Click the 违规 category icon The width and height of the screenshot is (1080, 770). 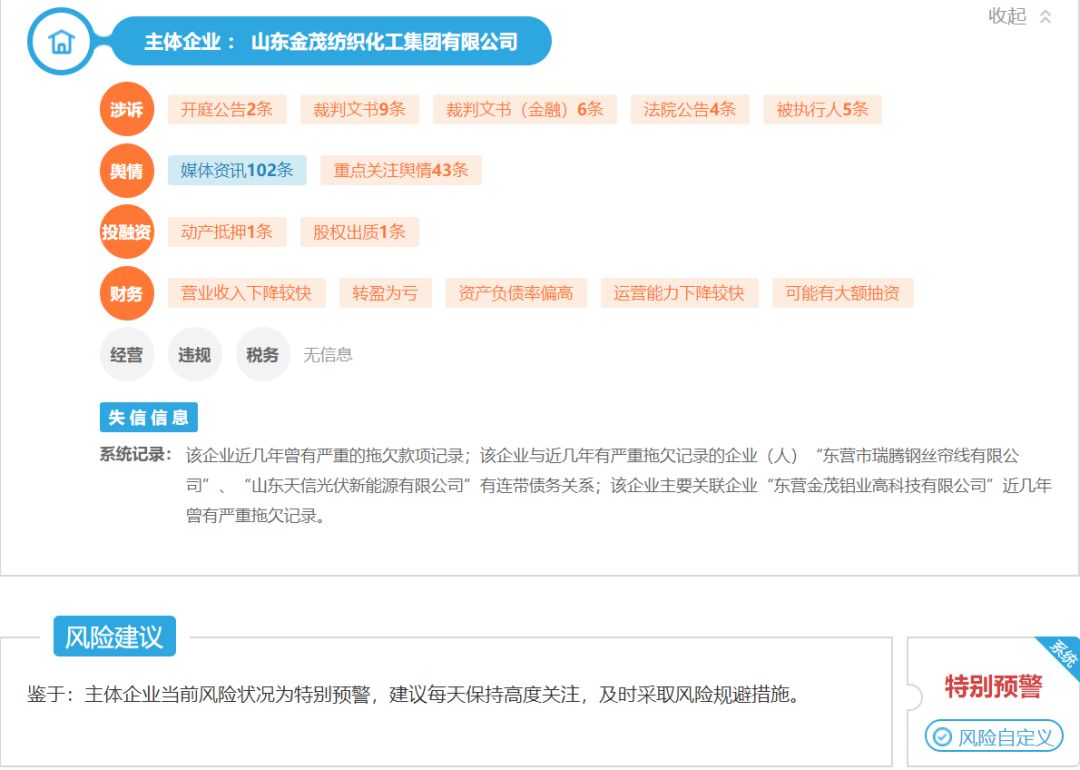tap(194, 354)
